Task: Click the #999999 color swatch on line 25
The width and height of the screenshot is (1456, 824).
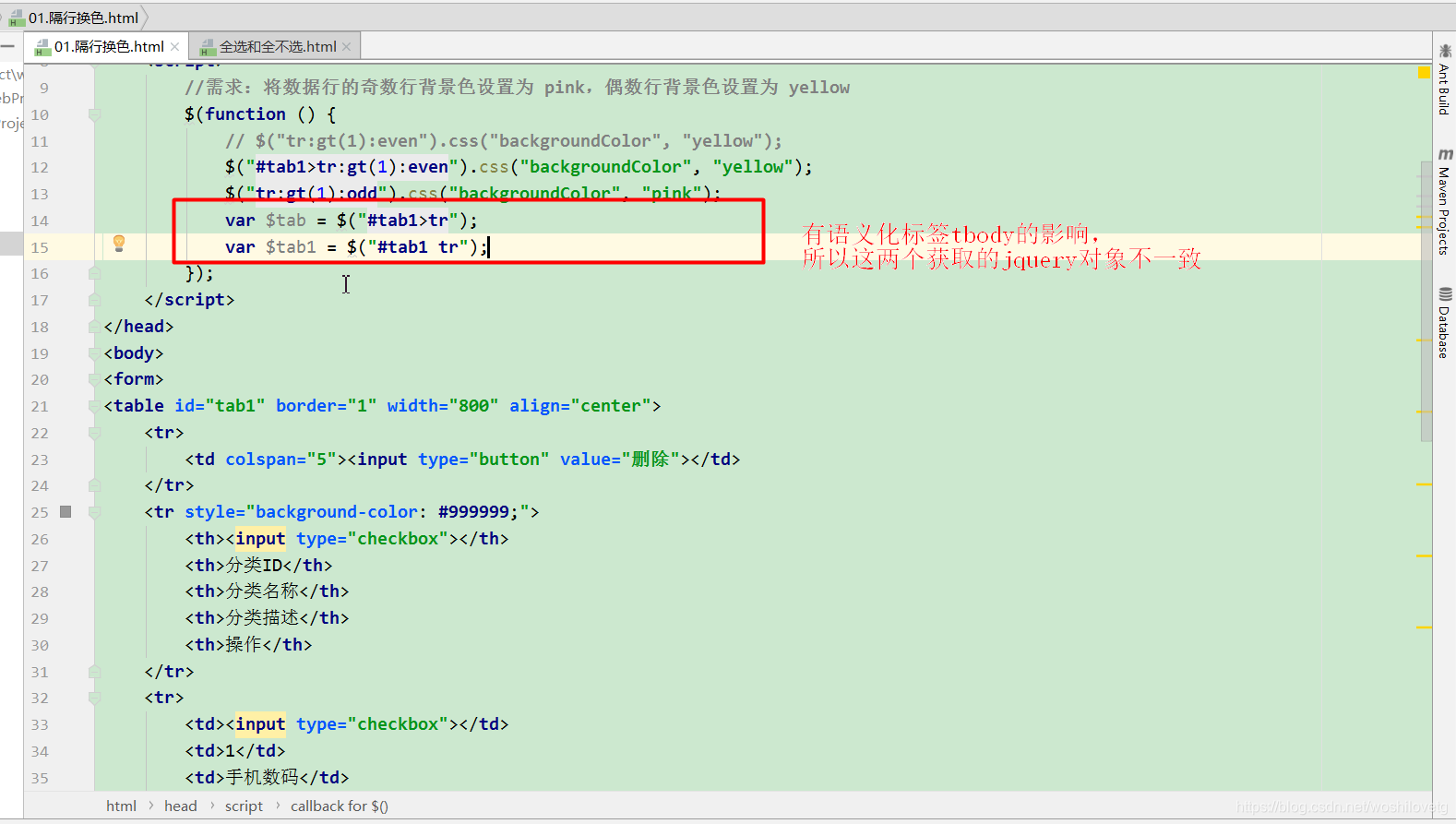Action: pyautogui.click(x=66, y=511)
